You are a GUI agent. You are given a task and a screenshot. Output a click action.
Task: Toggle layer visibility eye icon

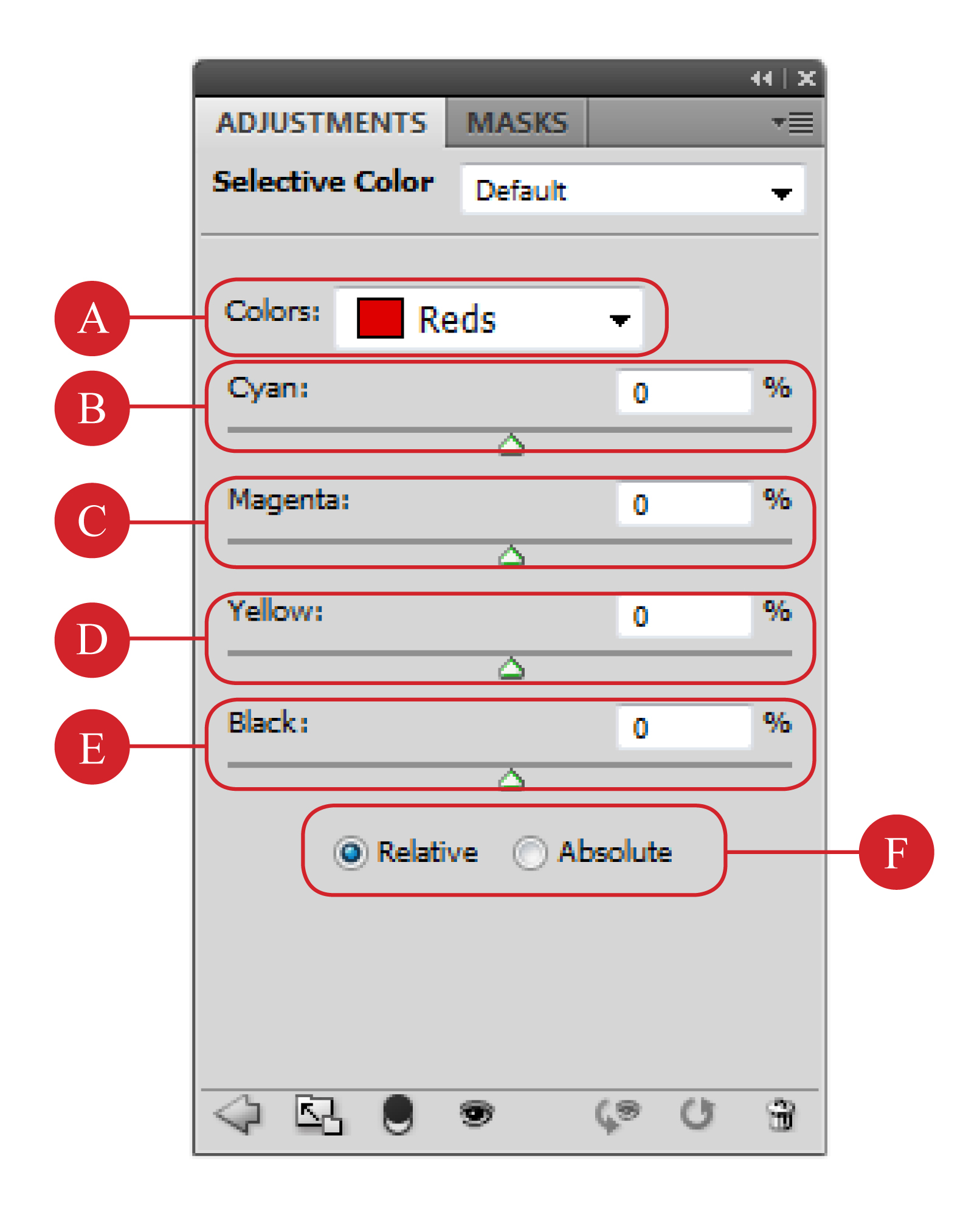tap(477, 1114)
